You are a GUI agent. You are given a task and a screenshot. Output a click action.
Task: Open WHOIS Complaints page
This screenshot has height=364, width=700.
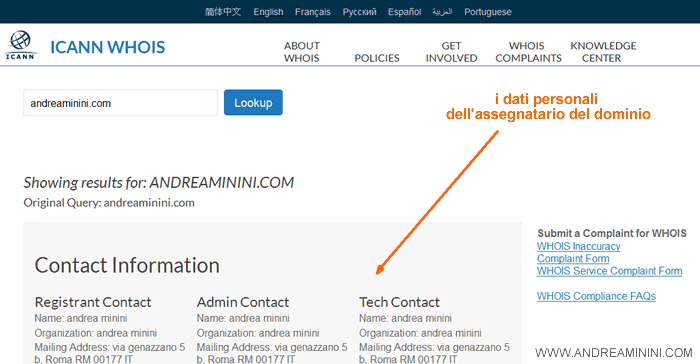529,52
